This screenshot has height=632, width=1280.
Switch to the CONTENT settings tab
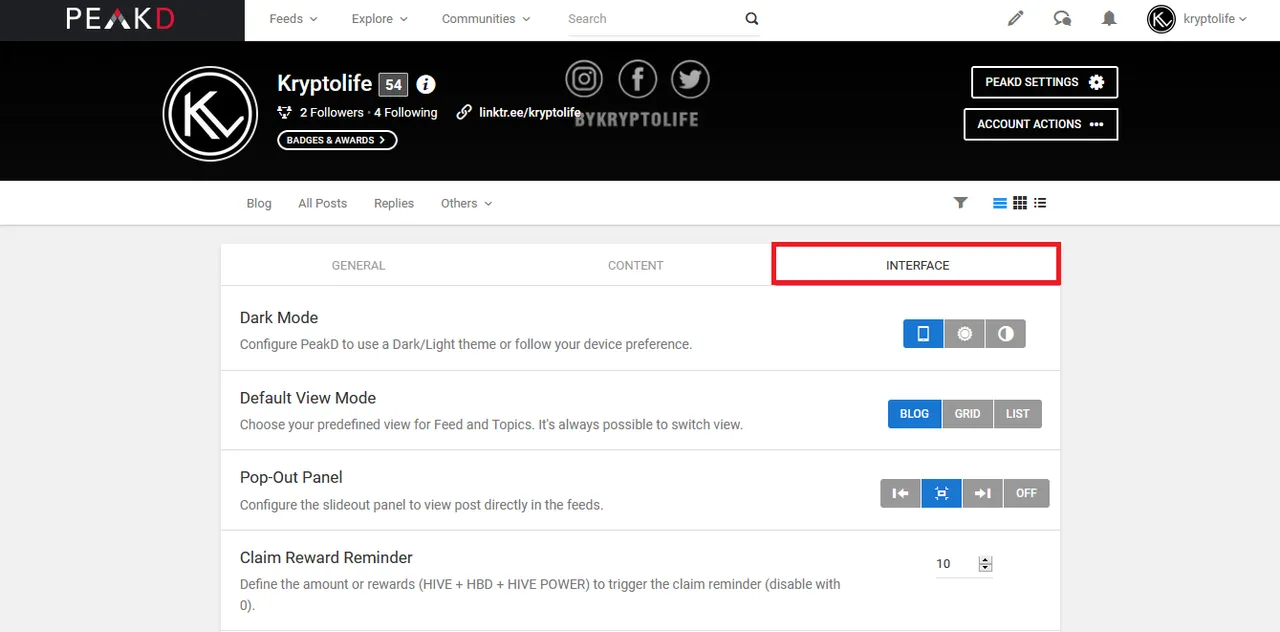(635, 265)
